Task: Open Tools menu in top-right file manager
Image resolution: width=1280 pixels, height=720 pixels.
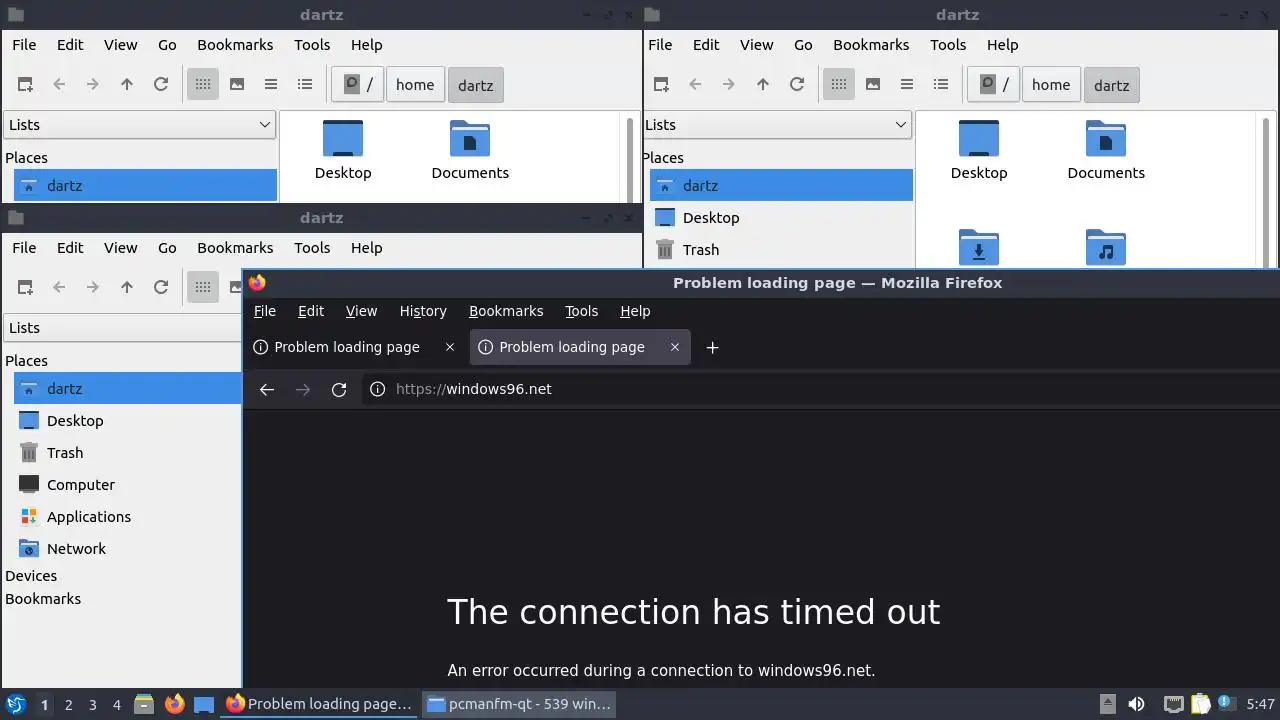Action: coord(948,45)
